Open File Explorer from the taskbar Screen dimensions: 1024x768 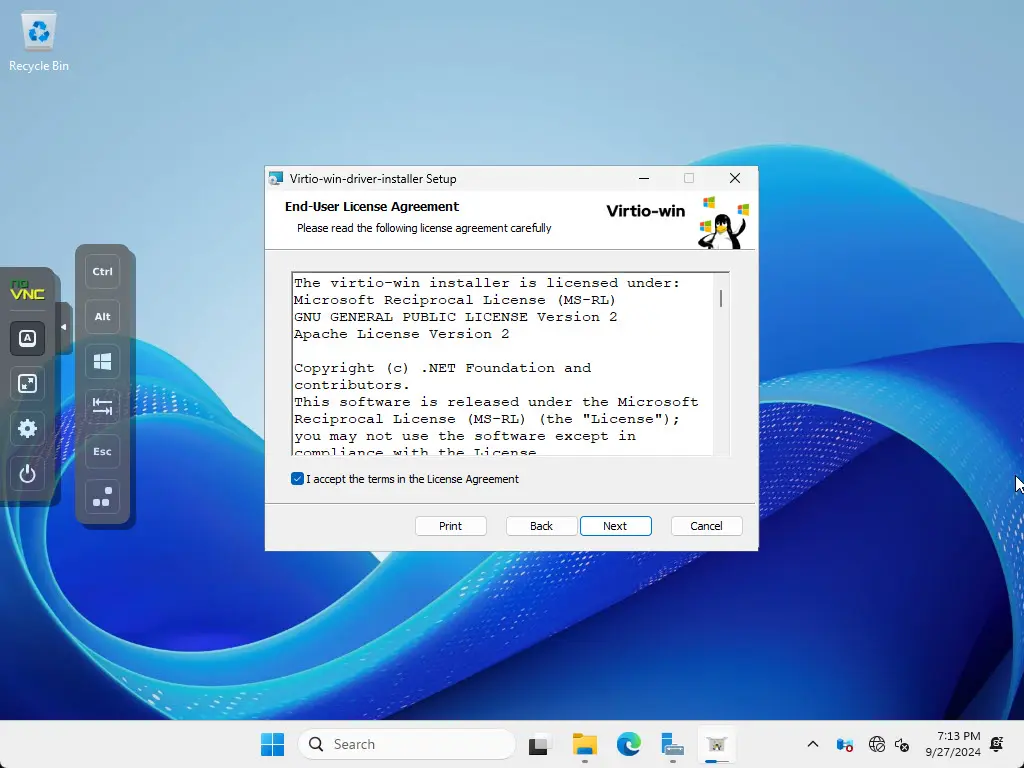tap(584, 744)
